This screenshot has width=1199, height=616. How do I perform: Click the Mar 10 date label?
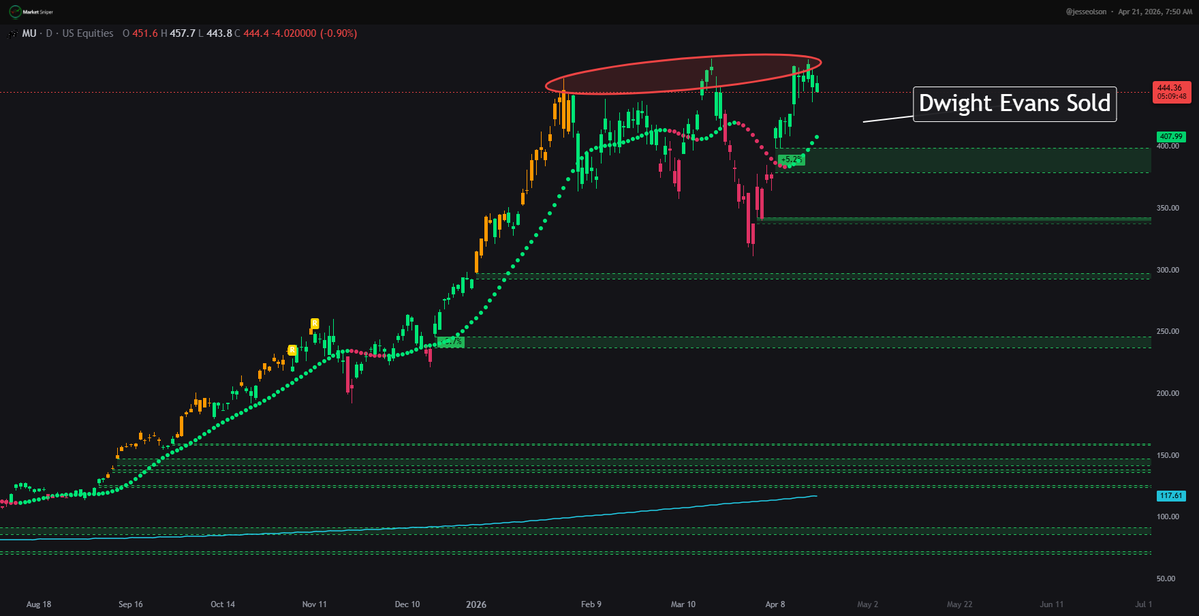(683, 604)
